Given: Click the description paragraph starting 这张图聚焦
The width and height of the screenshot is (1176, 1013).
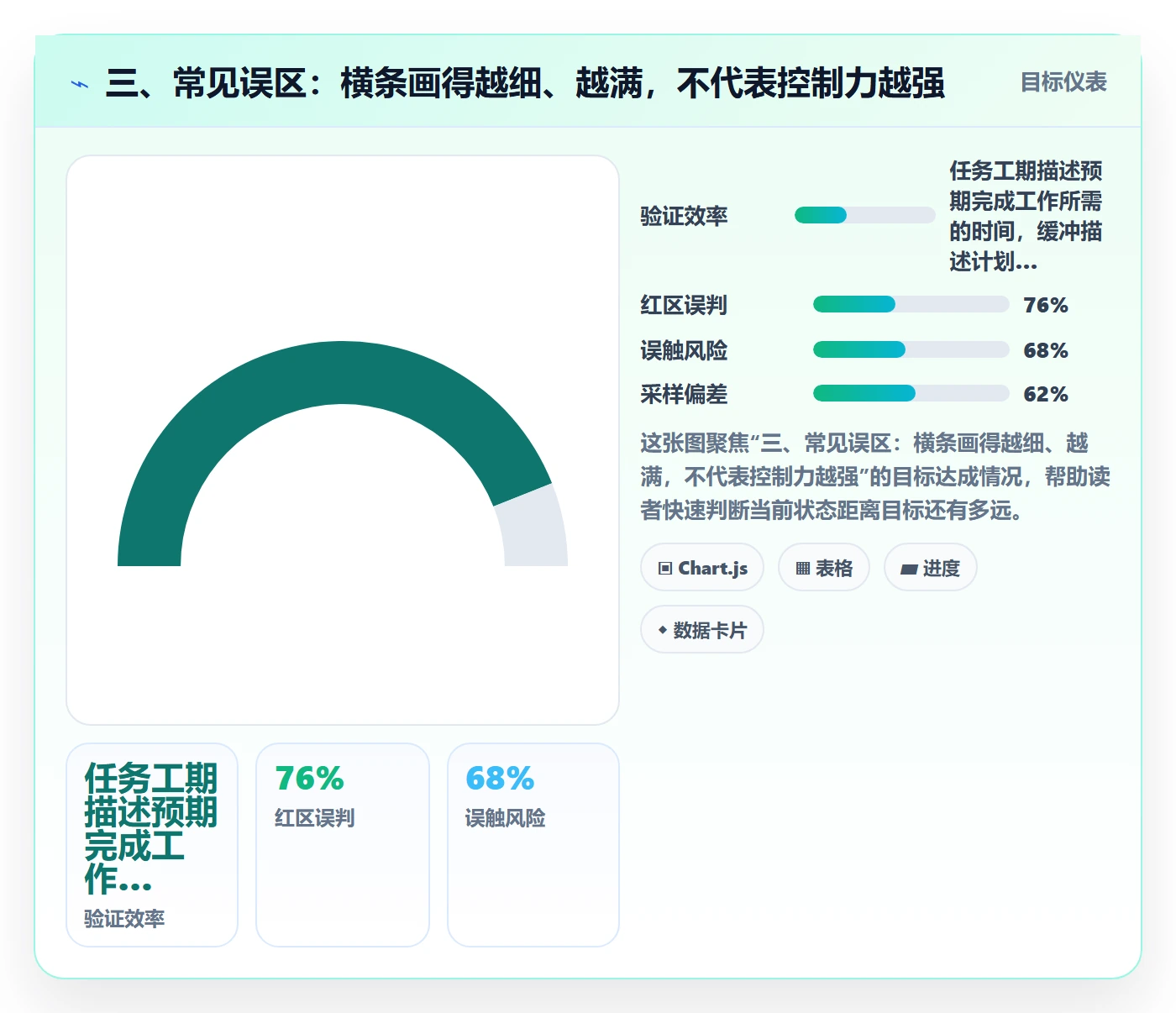Looking at the screenshot, I should click(875, 476).
